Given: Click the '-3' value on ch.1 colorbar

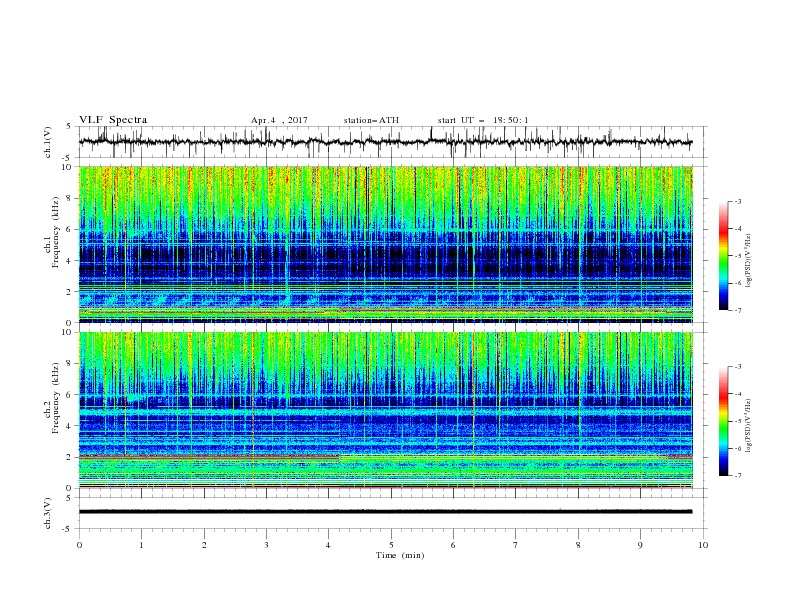Looking at the screenshot, I should coord(737,201).
